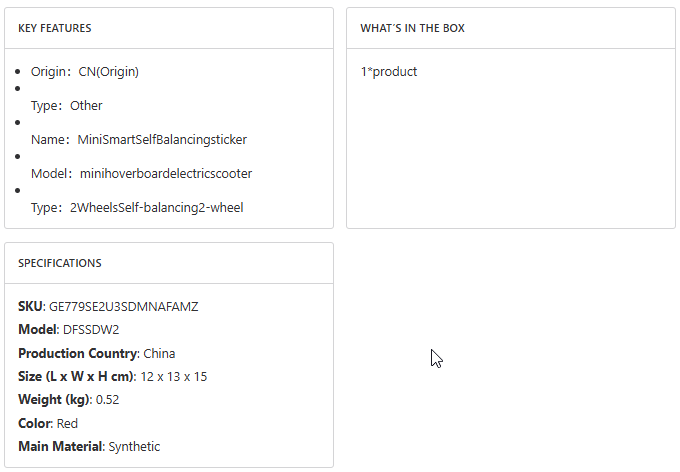Click the Type: Other feature line
Screen dimensions: 680x472
(x=66, y=106)
